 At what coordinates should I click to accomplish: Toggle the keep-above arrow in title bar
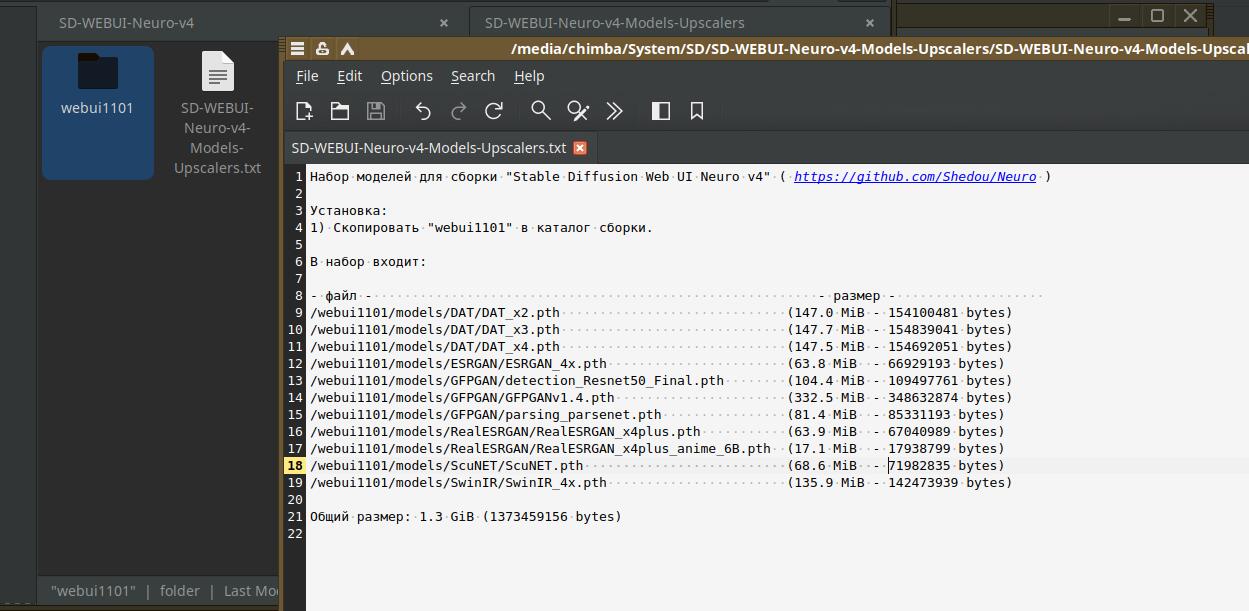click(x=347, y=49)
